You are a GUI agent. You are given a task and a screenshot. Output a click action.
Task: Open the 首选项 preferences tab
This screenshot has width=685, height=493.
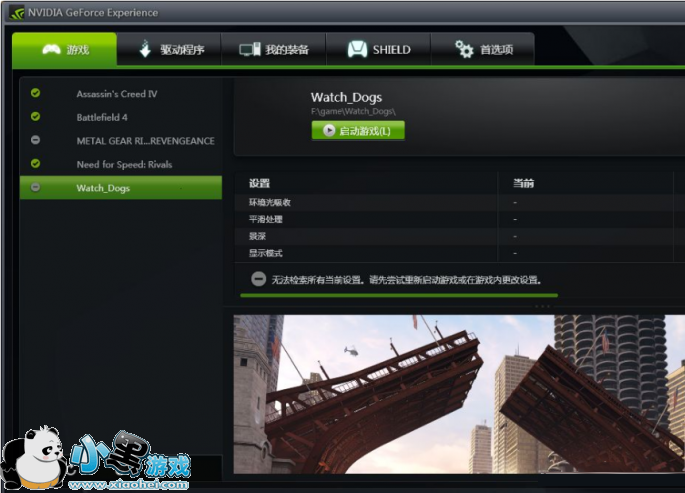click(x=483, y=49)
